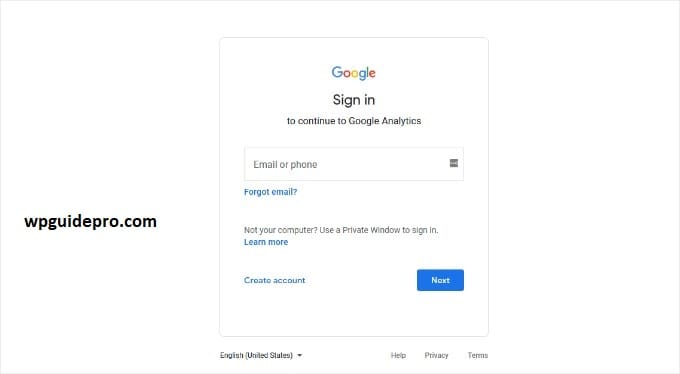Click the Sign in heading

[x=353, y=100]
